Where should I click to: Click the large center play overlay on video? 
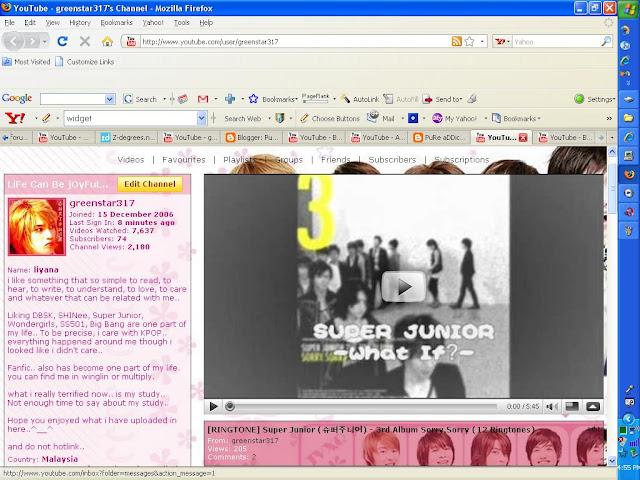[x=403, y=287]
